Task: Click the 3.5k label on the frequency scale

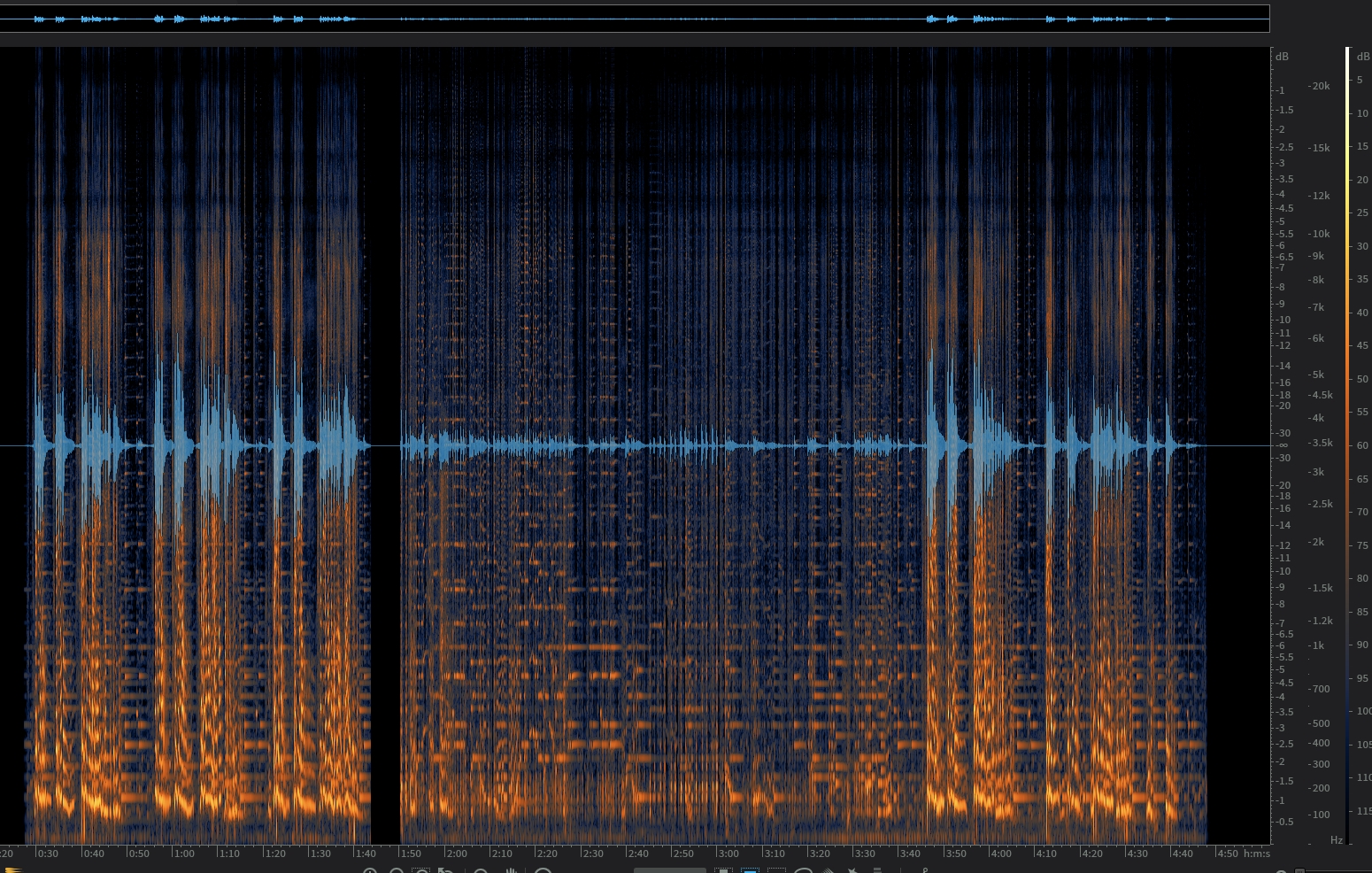Action: tap(1322, 443)
